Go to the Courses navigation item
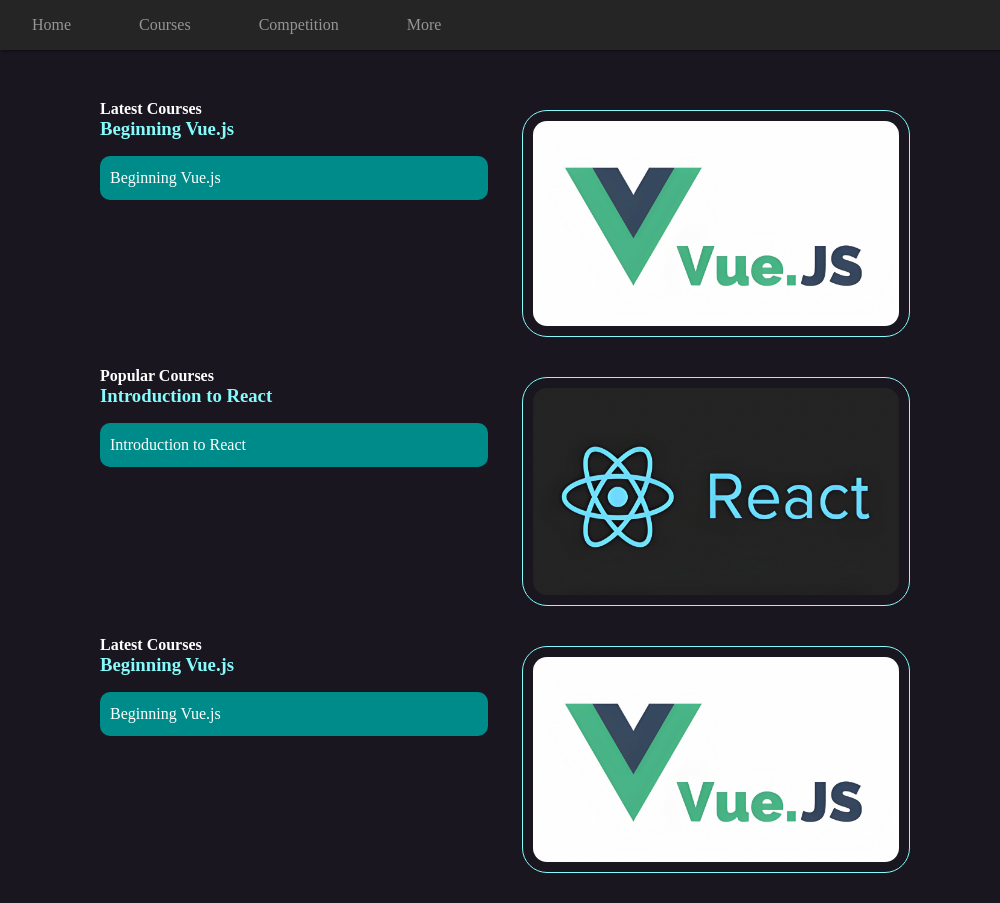The image size is (1000, 903). 164,25
